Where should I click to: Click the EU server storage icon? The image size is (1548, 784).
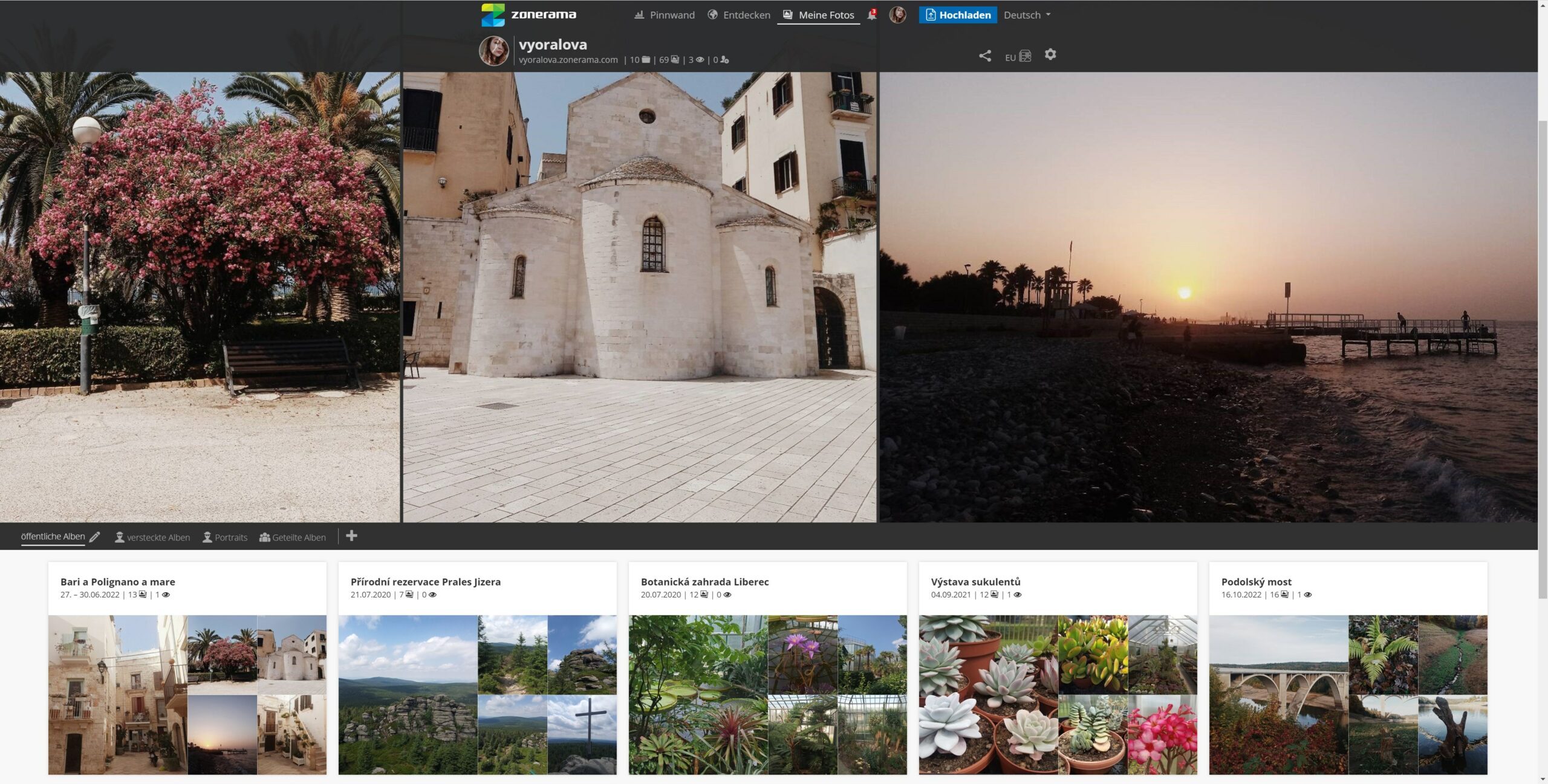[x=1024, y=56]
